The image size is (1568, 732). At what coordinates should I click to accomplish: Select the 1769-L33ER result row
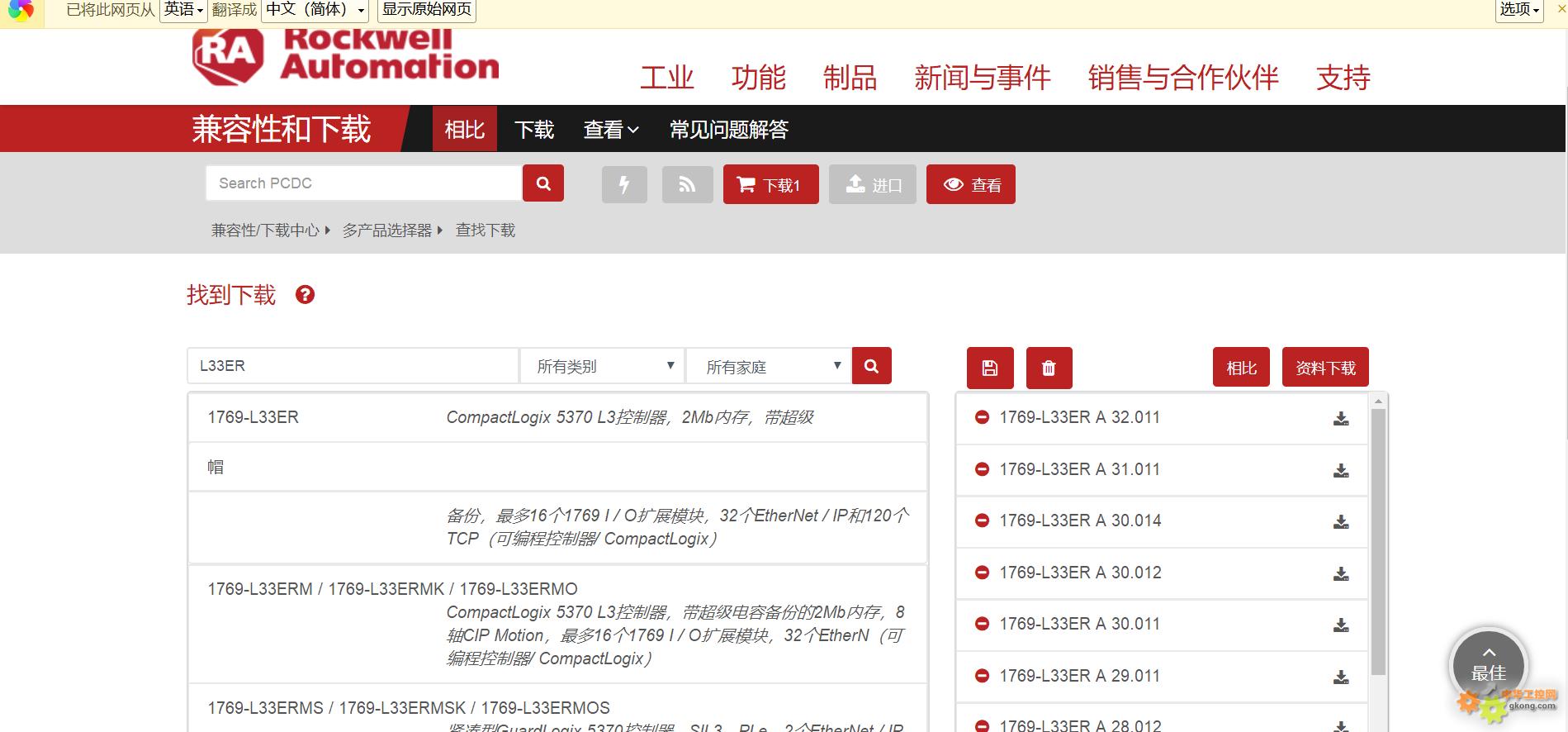[557, 417]
